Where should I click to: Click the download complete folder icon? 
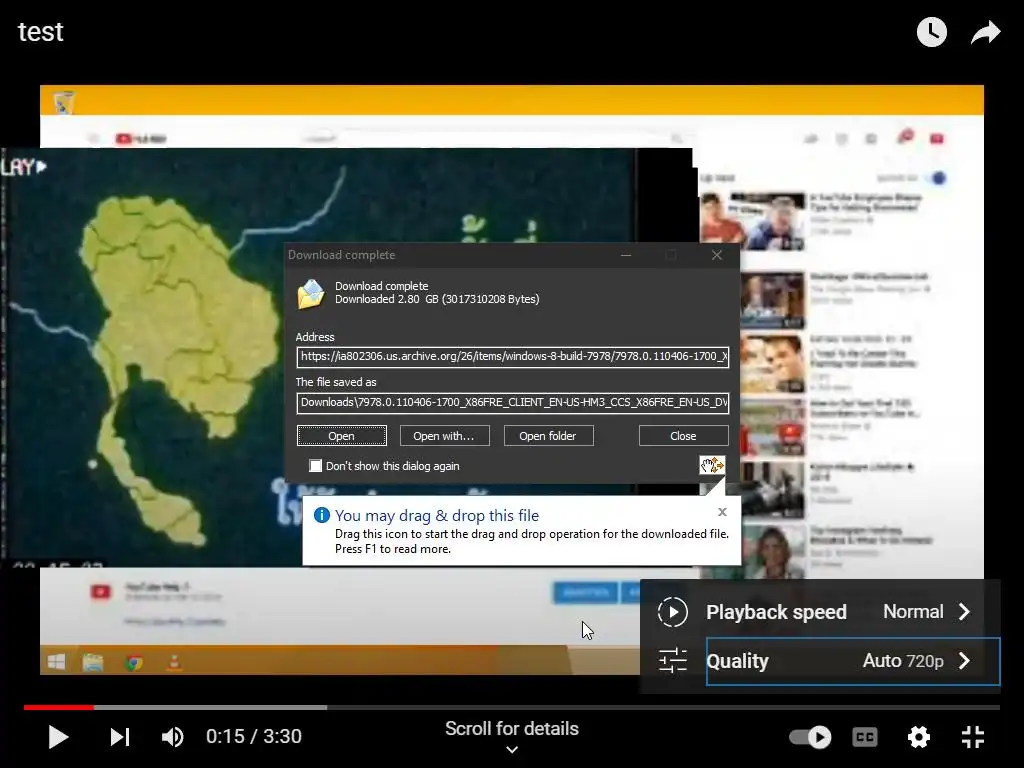tap(311, 293)
